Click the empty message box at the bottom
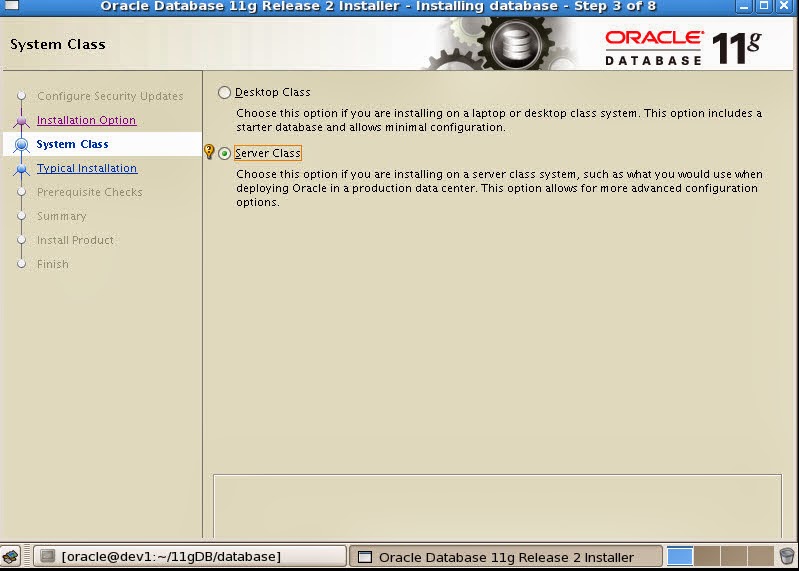Screen dimensions: 799x571 coord(497,506)
